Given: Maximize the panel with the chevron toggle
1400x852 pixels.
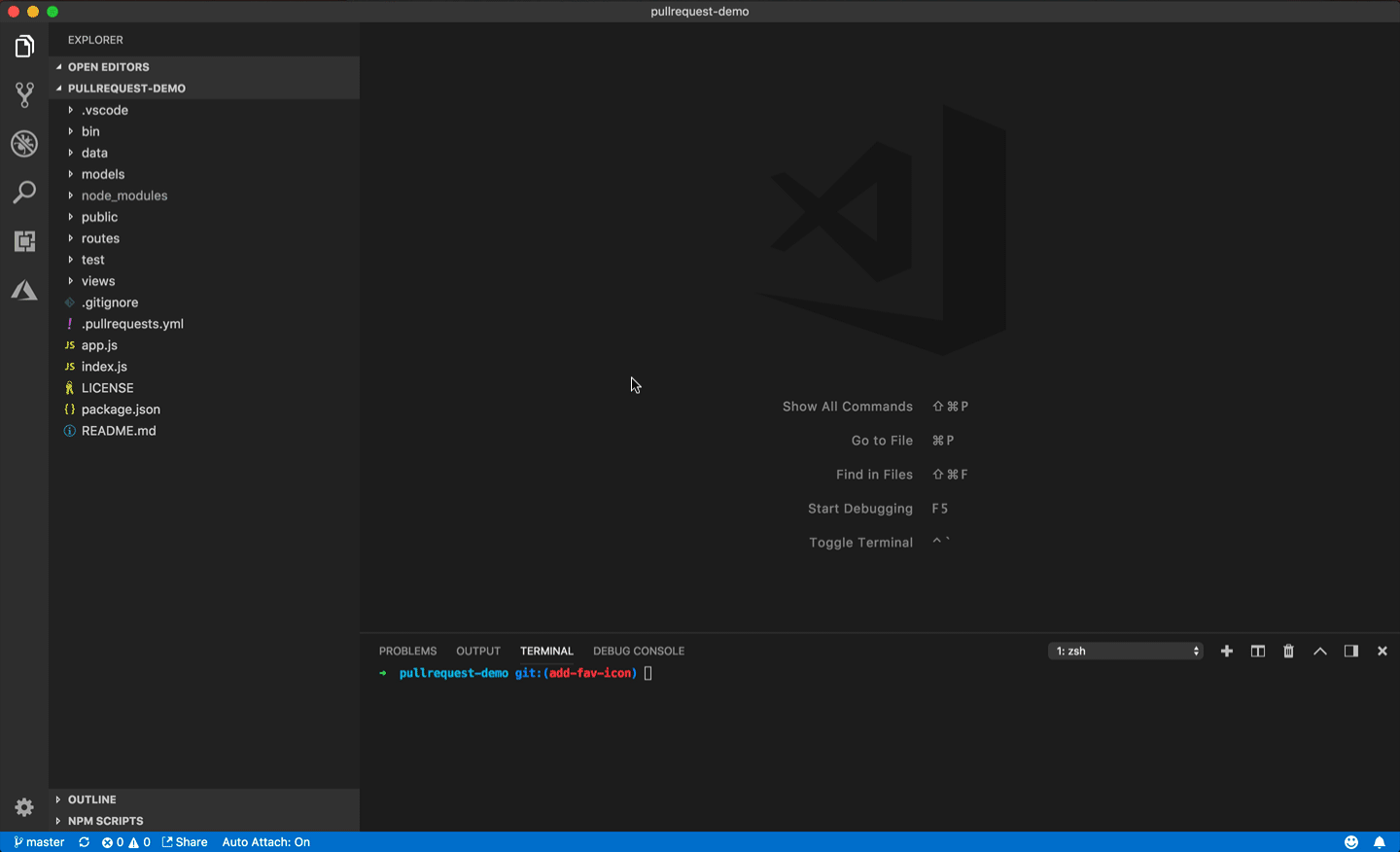Looking at the screenshot, I should click(x=1319, y=651).
